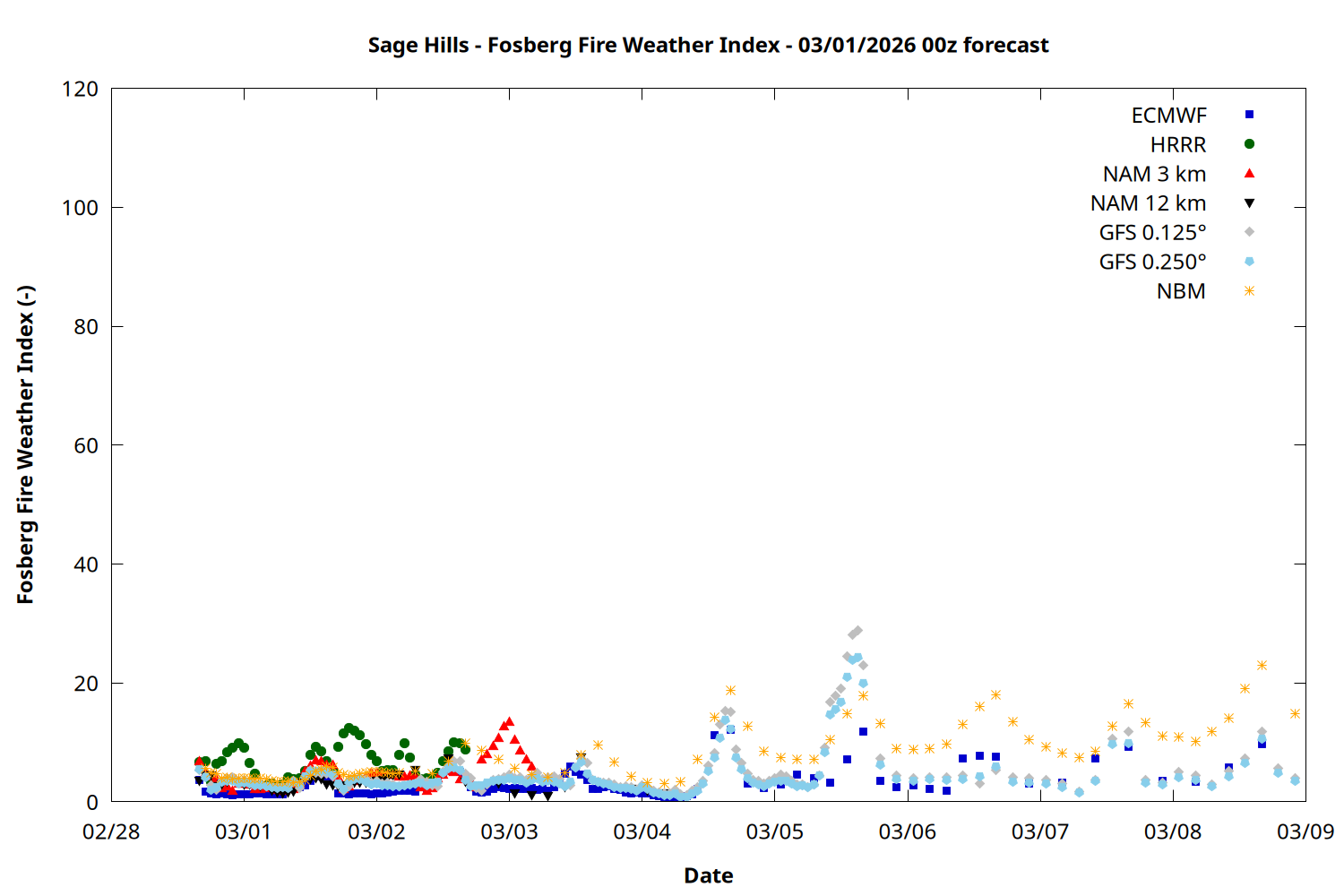Click the 02/28 x-axis tick label
This screenshot has width=1344, height=896.
(111, 832)
